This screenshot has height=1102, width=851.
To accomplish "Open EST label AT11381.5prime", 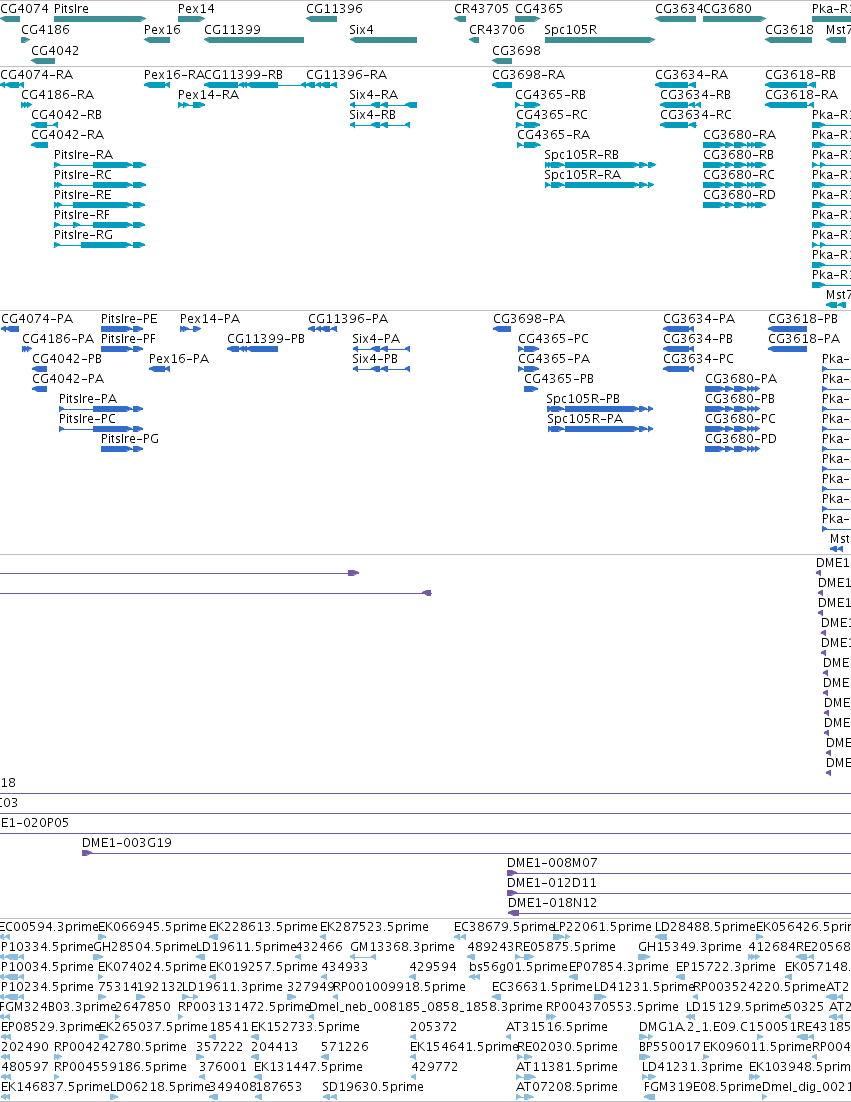I will (566, 1066).
